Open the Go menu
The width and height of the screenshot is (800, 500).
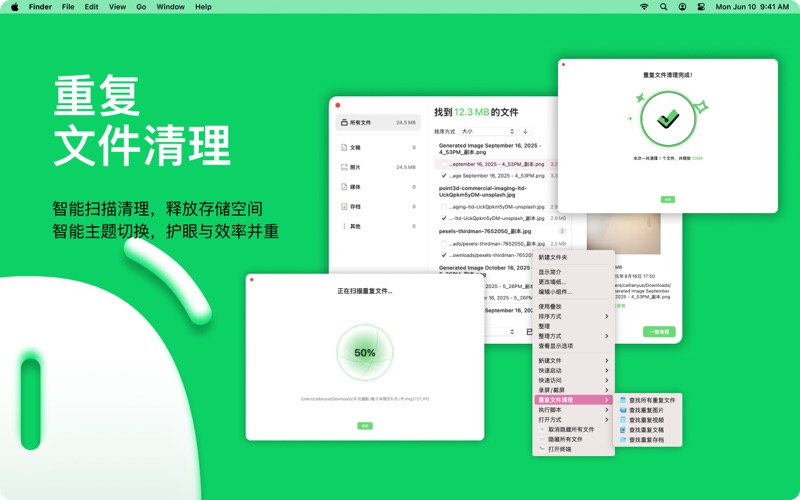pos(141,7)
